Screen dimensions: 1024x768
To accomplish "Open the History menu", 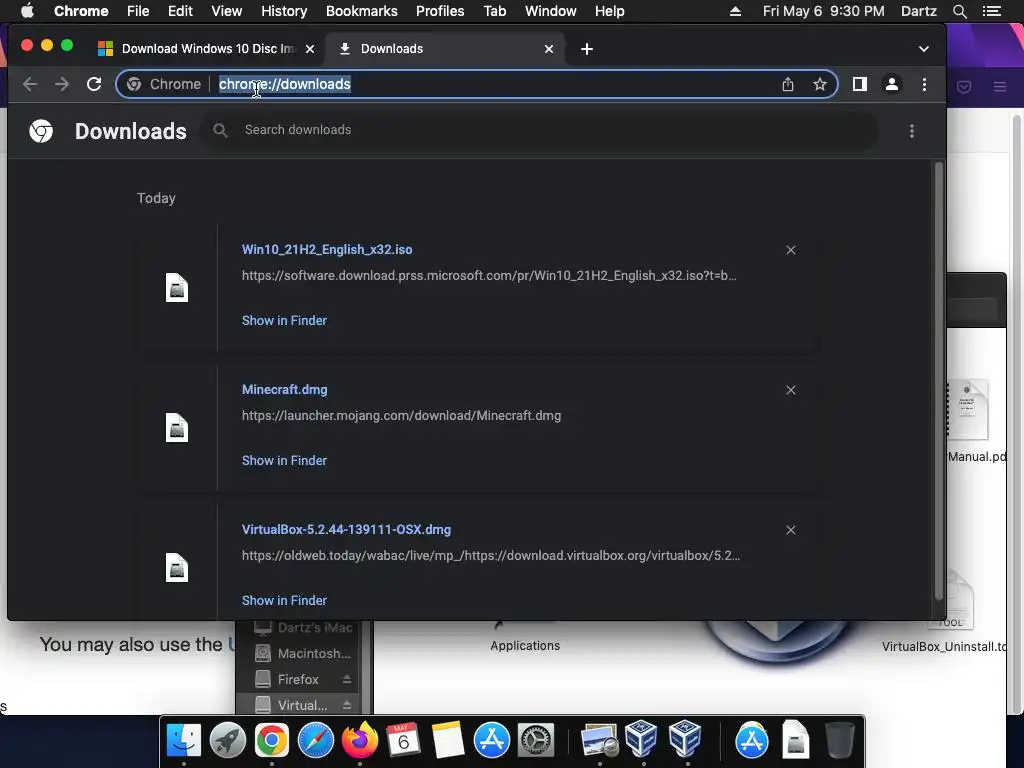I will pos(284,11).
